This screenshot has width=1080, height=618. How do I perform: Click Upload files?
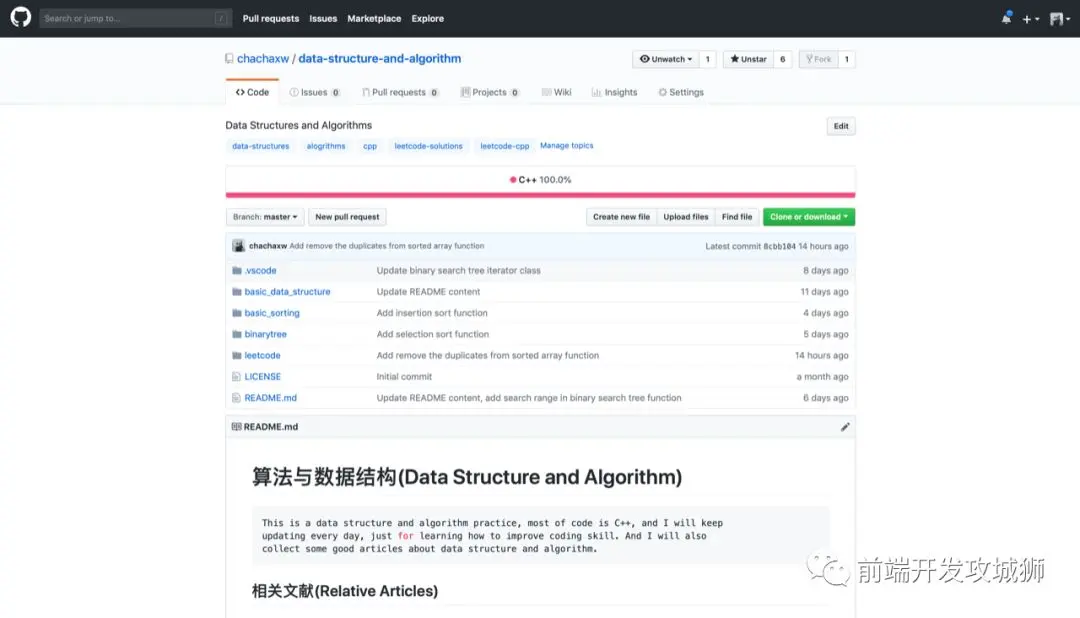tap(685, 217)
